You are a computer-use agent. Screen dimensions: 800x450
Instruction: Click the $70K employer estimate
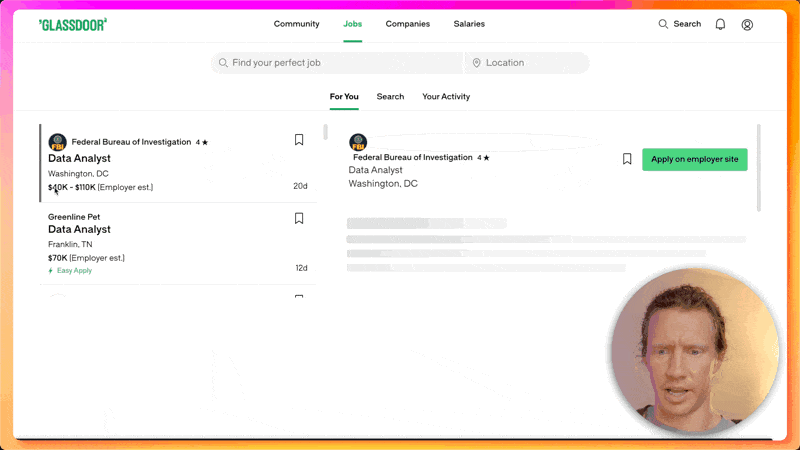86,258
